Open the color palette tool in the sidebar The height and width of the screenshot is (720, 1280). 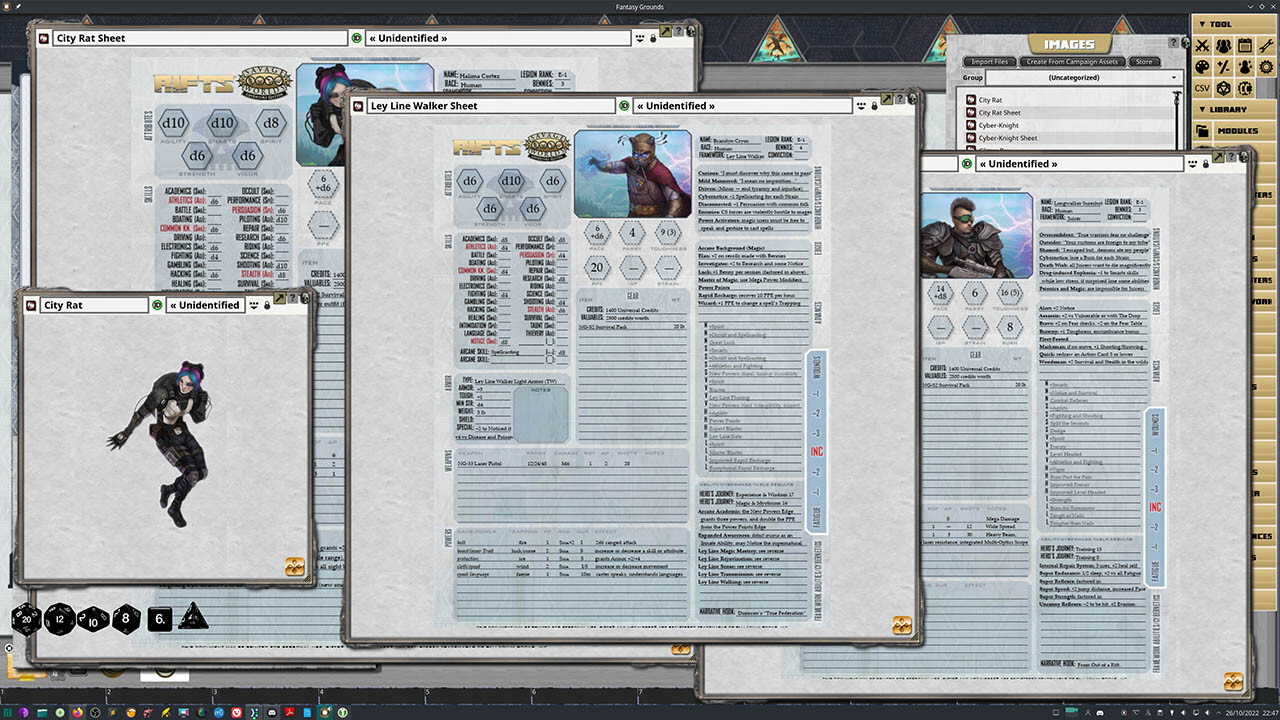click(1202, 66)
